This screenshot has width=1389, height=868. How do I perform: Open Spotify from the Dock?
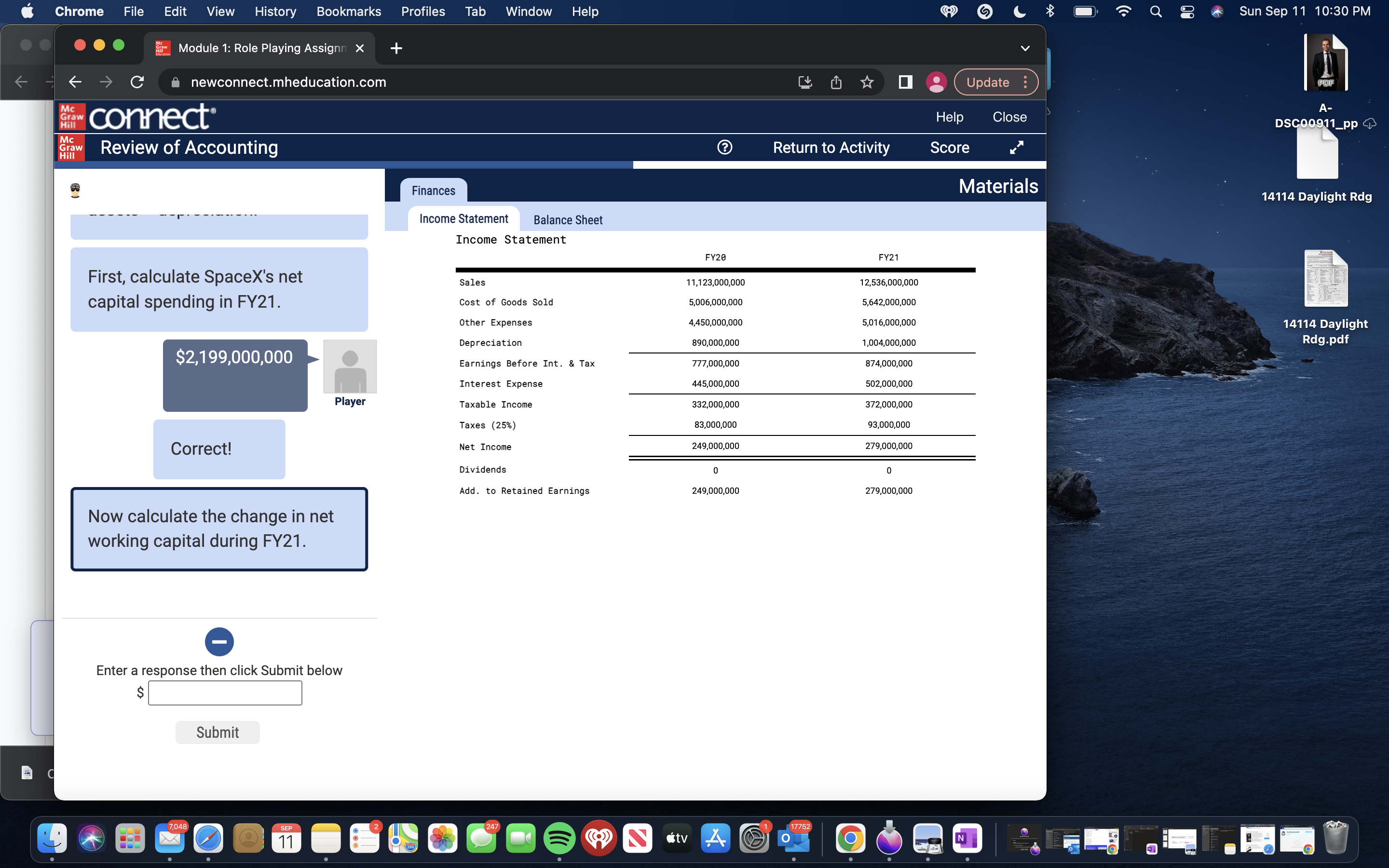click(x=560, y=838)
